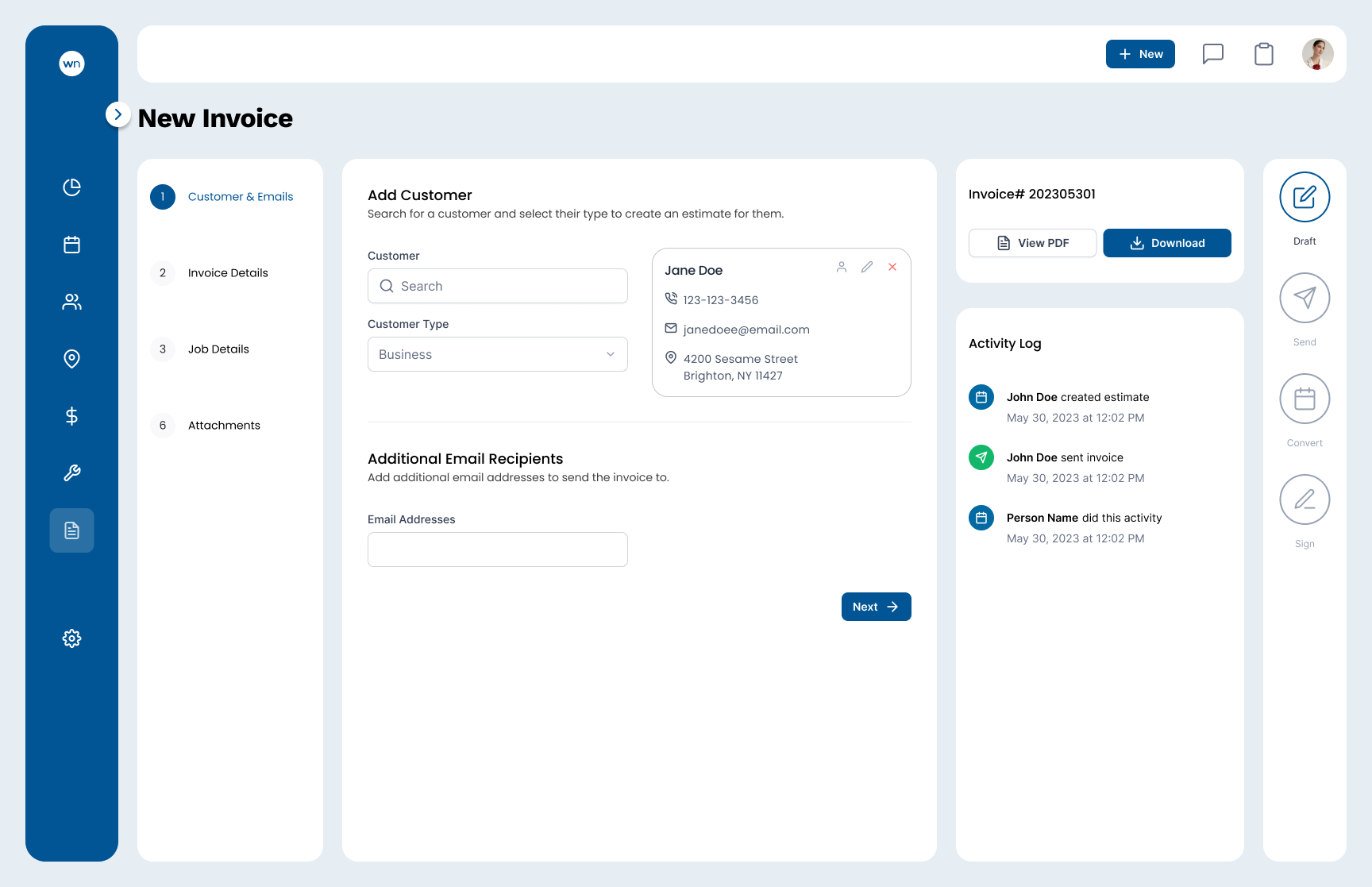Screen dimensions: 1372x887
Task: Expand the sidebar with the chevron arrow
Action: [118, 114]
